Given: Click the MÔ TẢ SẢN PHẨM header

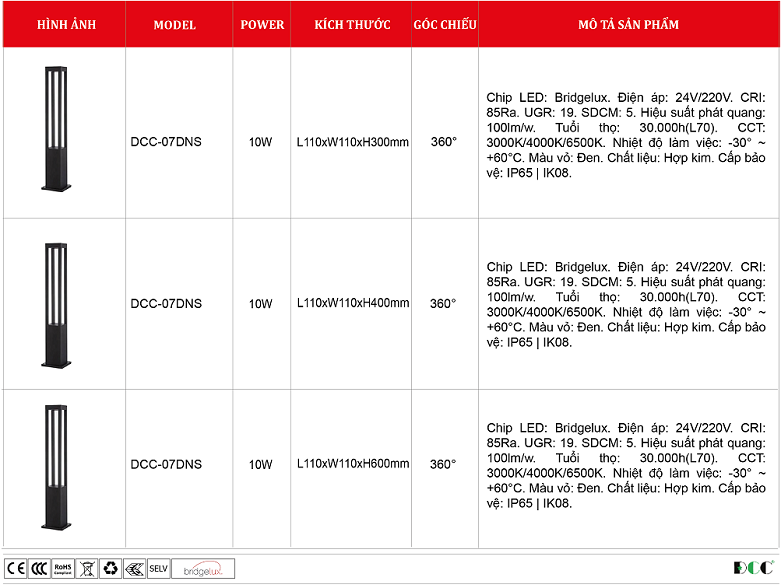Looking at the screenshot, I should pos(627,25).
